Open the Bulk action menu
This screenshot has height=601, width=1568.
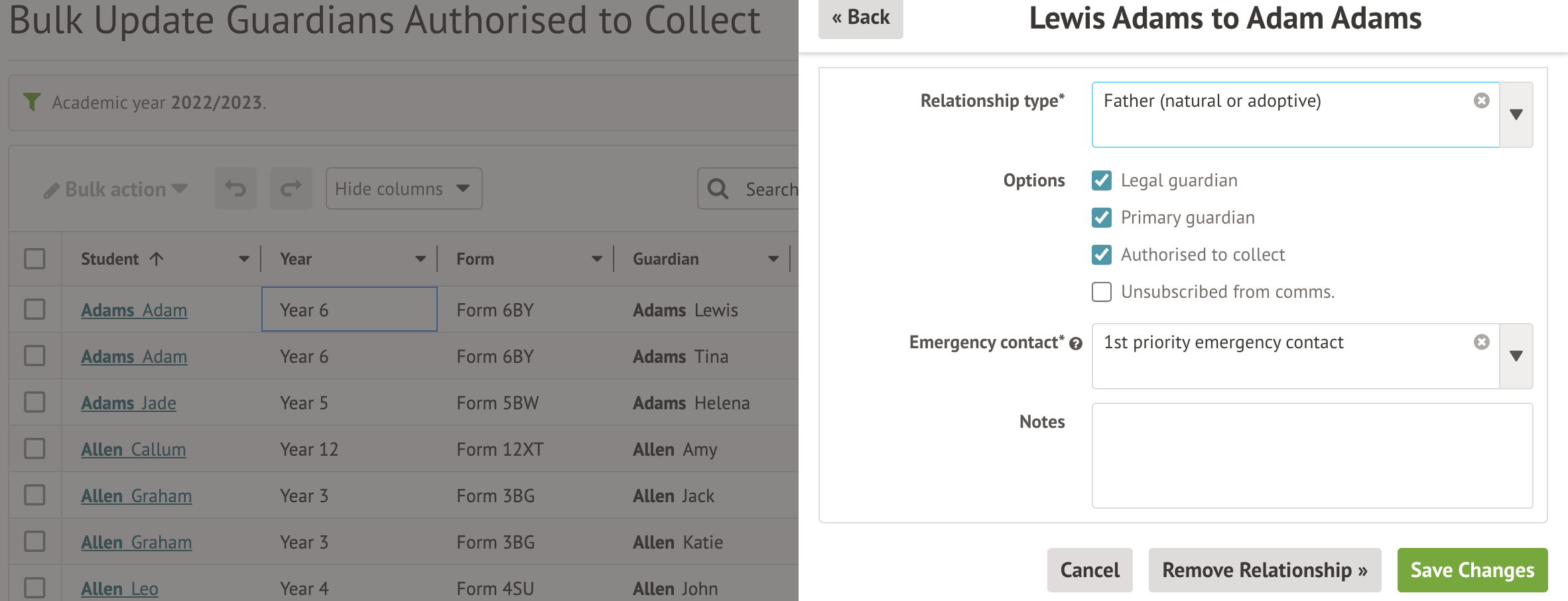(x=115, y=190)
